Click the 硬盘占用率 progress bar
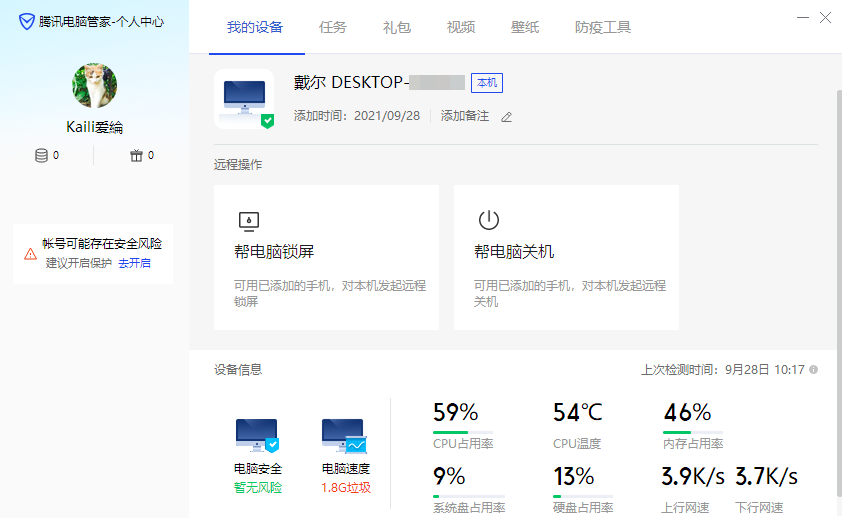 (x=583, y=496)
